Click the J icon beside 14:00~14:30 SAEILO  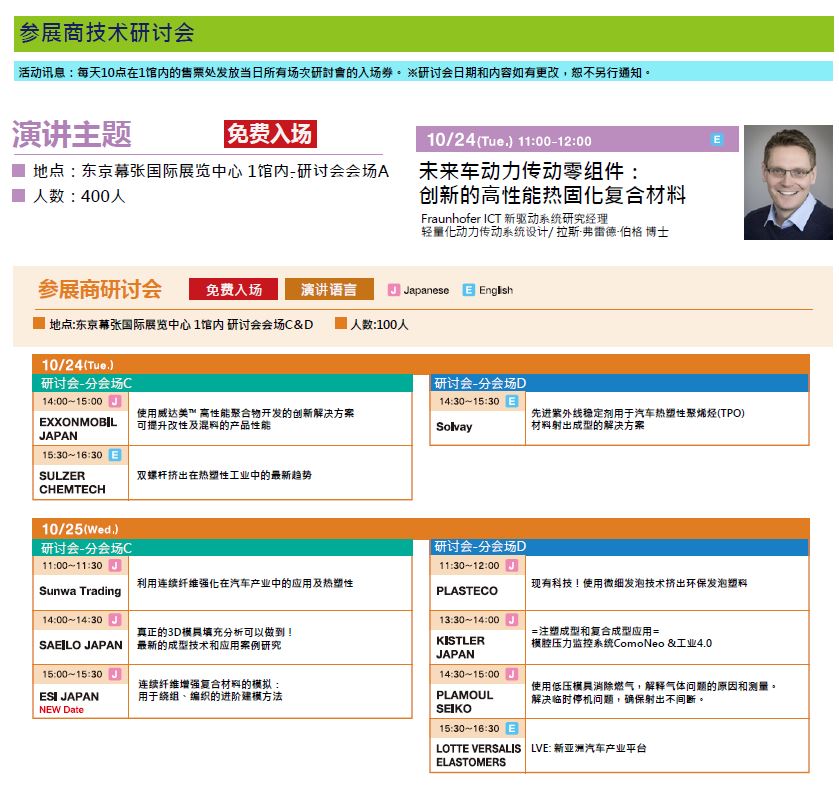[x=115, y=620]
